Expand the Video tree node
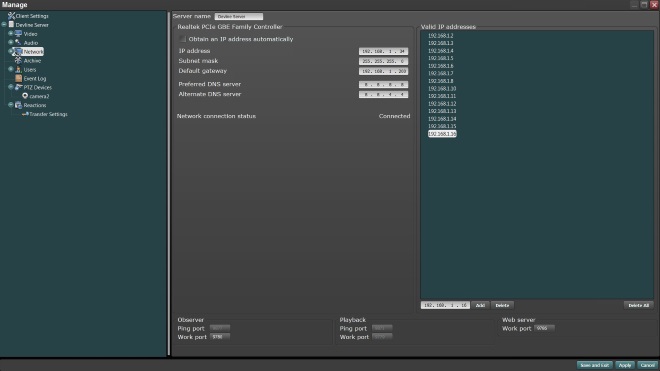The image size is (660, 371). pyautogui.click(x=11, y=33)
